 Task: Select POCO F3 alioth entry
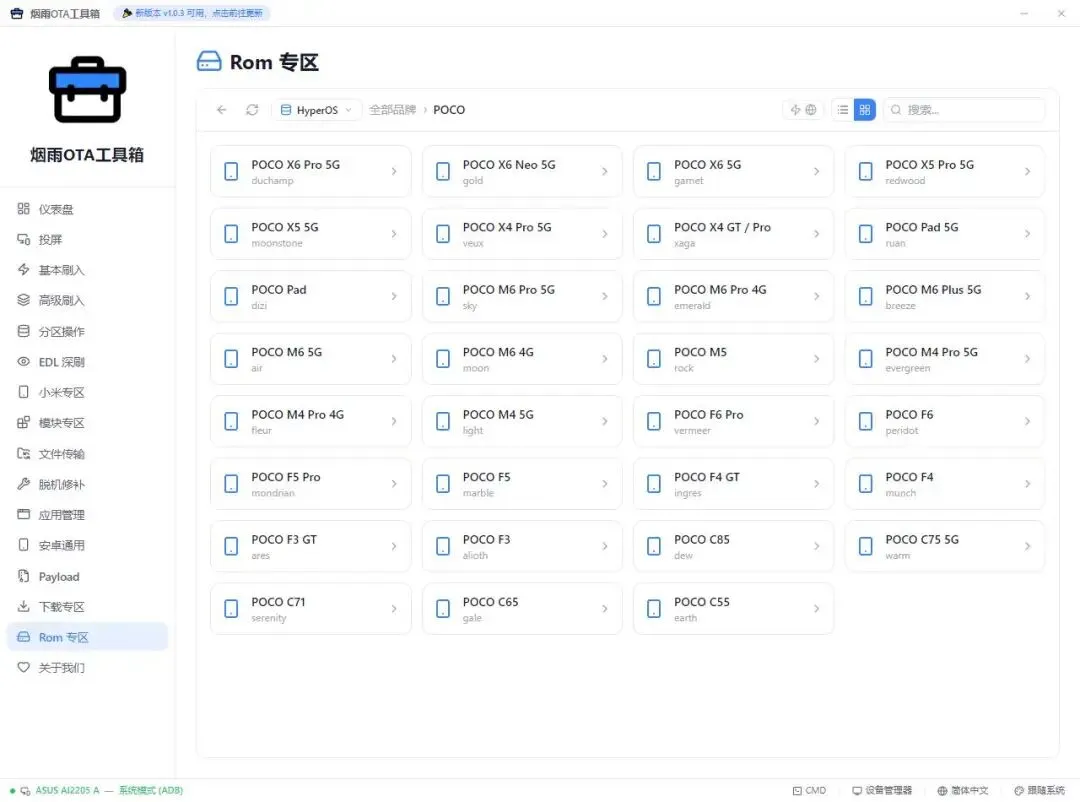pos(521,546)
